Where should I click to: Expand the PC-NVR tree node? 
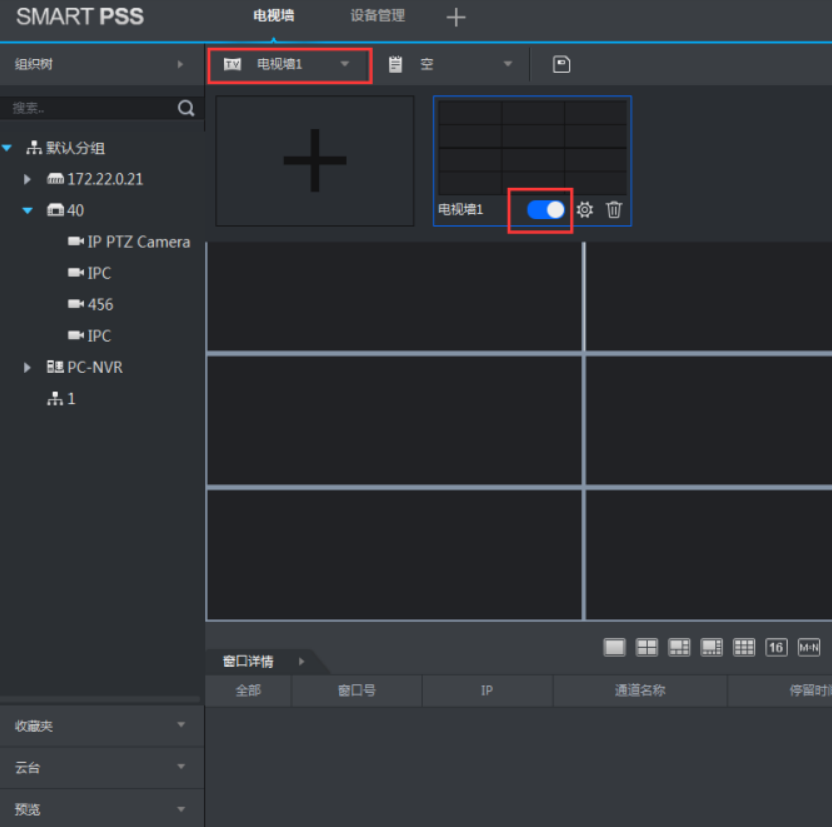[28, 368]
